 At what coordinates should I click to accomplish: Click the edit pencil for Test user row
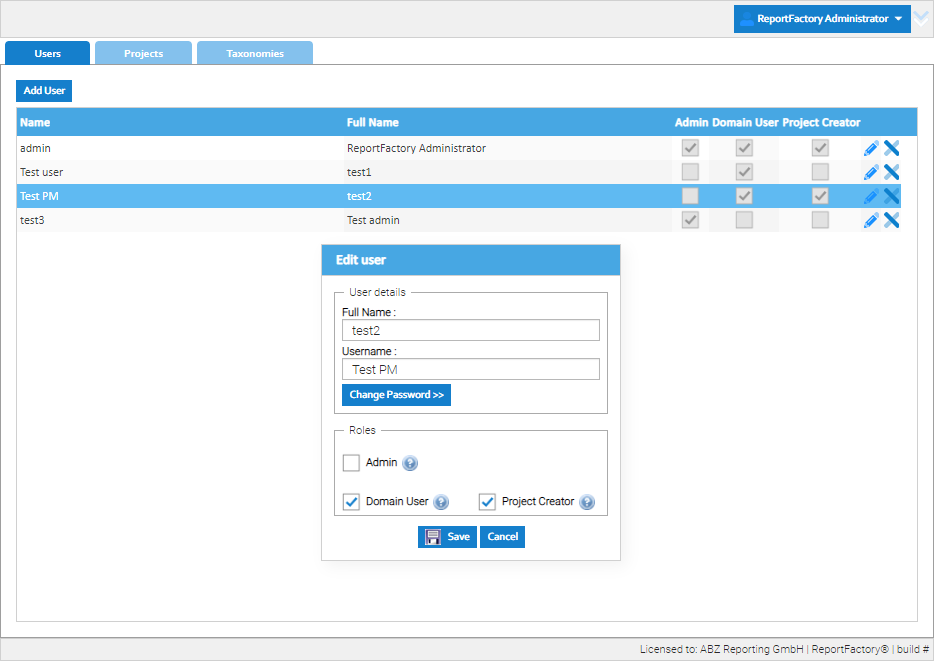(x=871, y=172)
